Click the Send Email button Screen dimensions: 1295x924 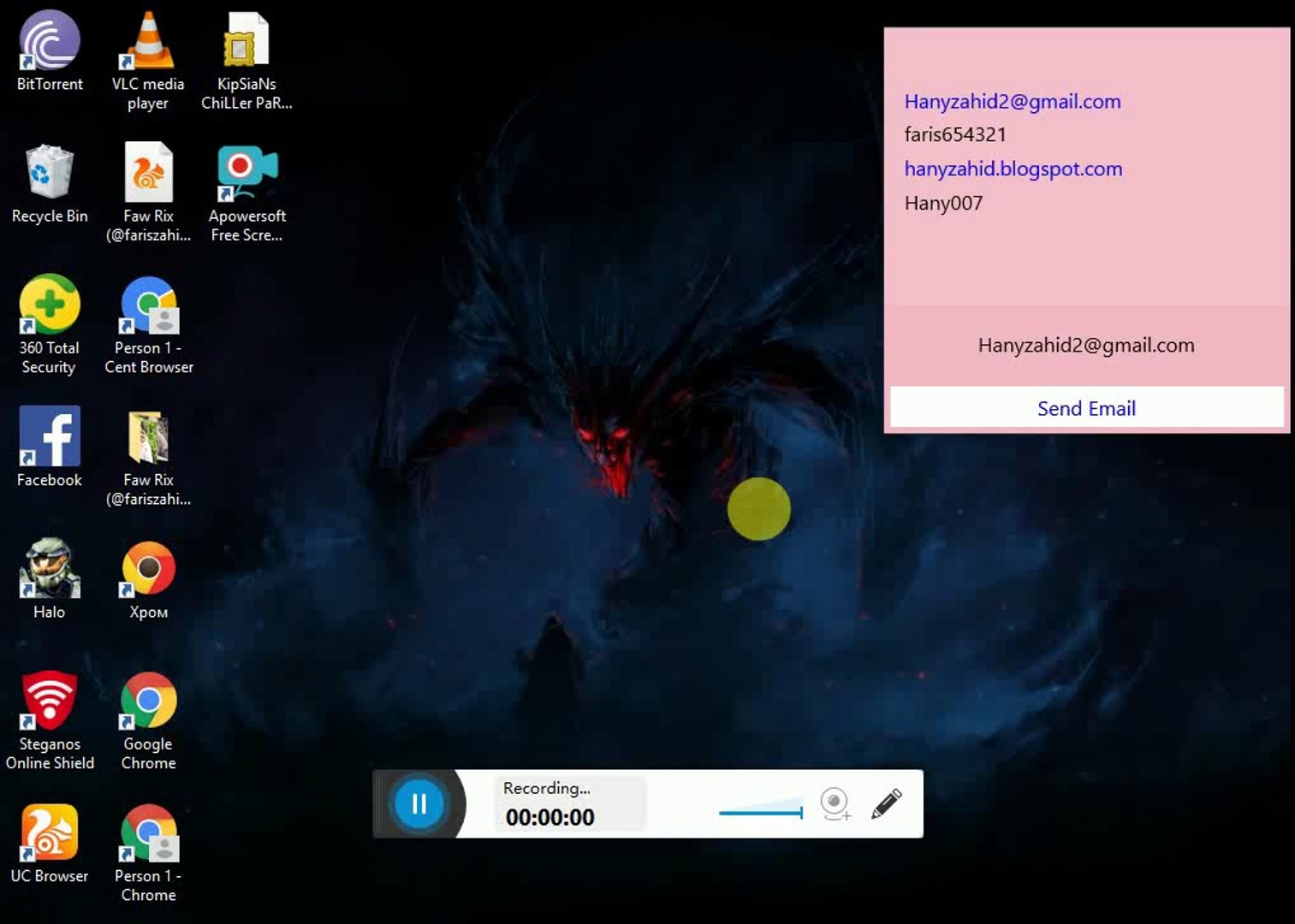(x=1086, y=408)
